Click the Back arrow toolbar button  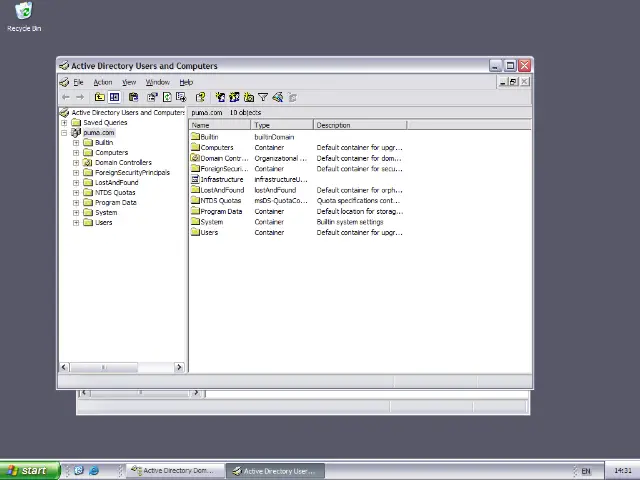pyautogui.click(x=66, y=97)
